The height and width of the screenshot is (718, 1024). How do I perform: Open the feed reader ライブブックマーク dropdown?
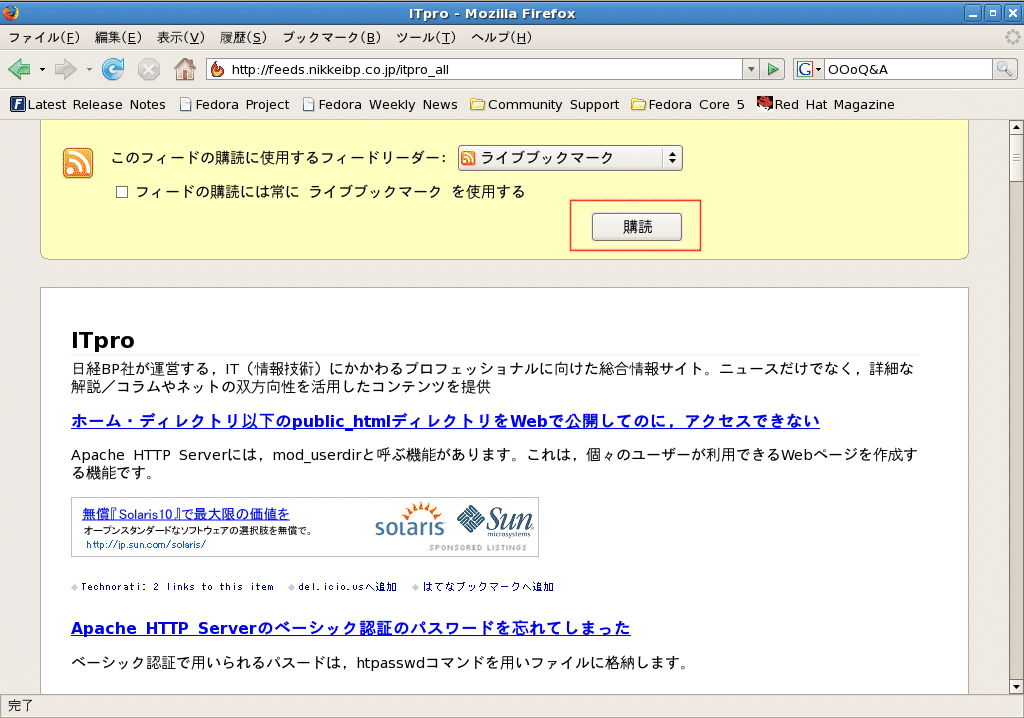click(x=570, y=158)
